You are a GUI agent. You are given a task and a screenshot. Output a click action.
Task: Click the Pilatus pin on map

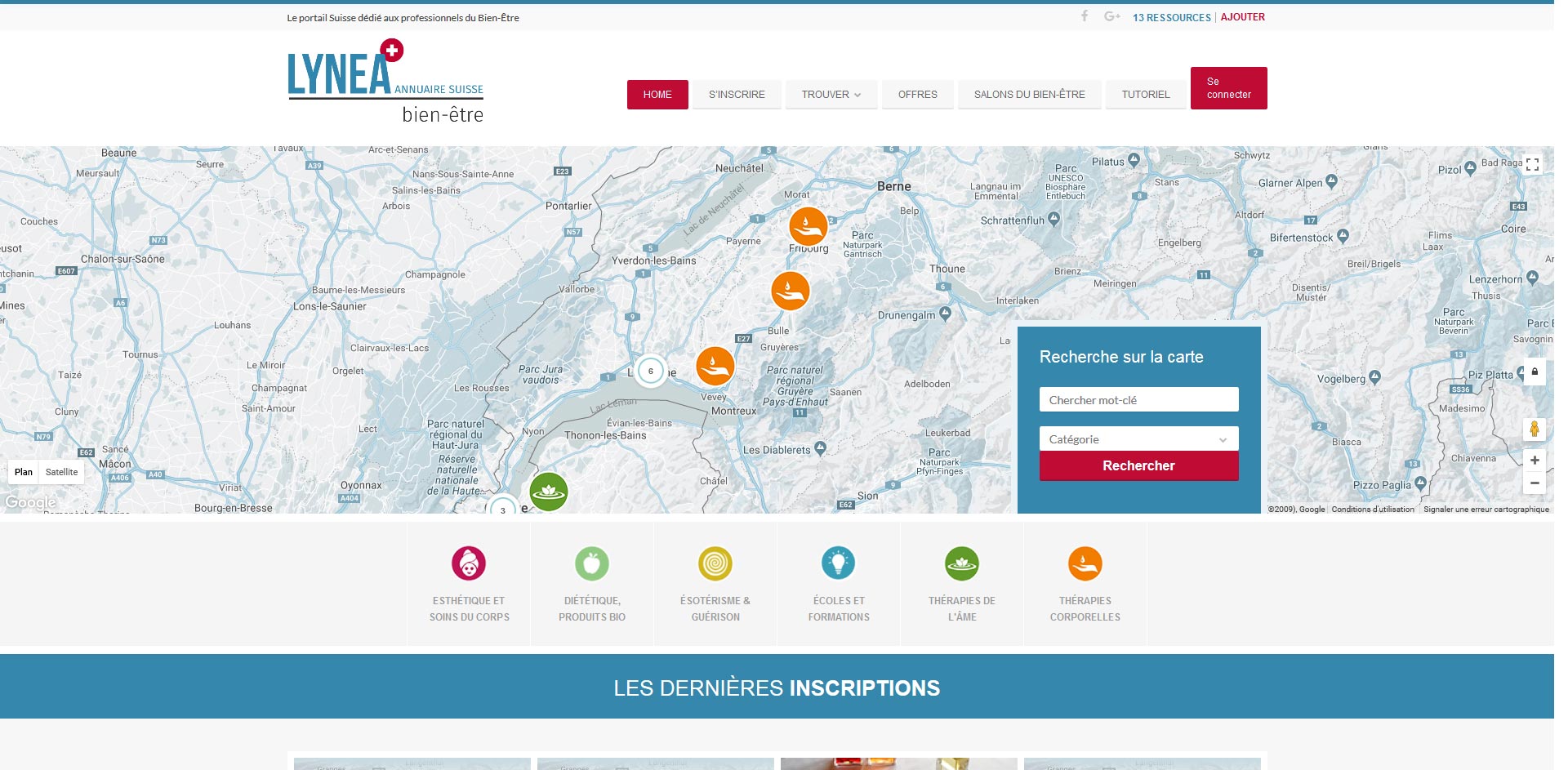[x=1134, y=160]
